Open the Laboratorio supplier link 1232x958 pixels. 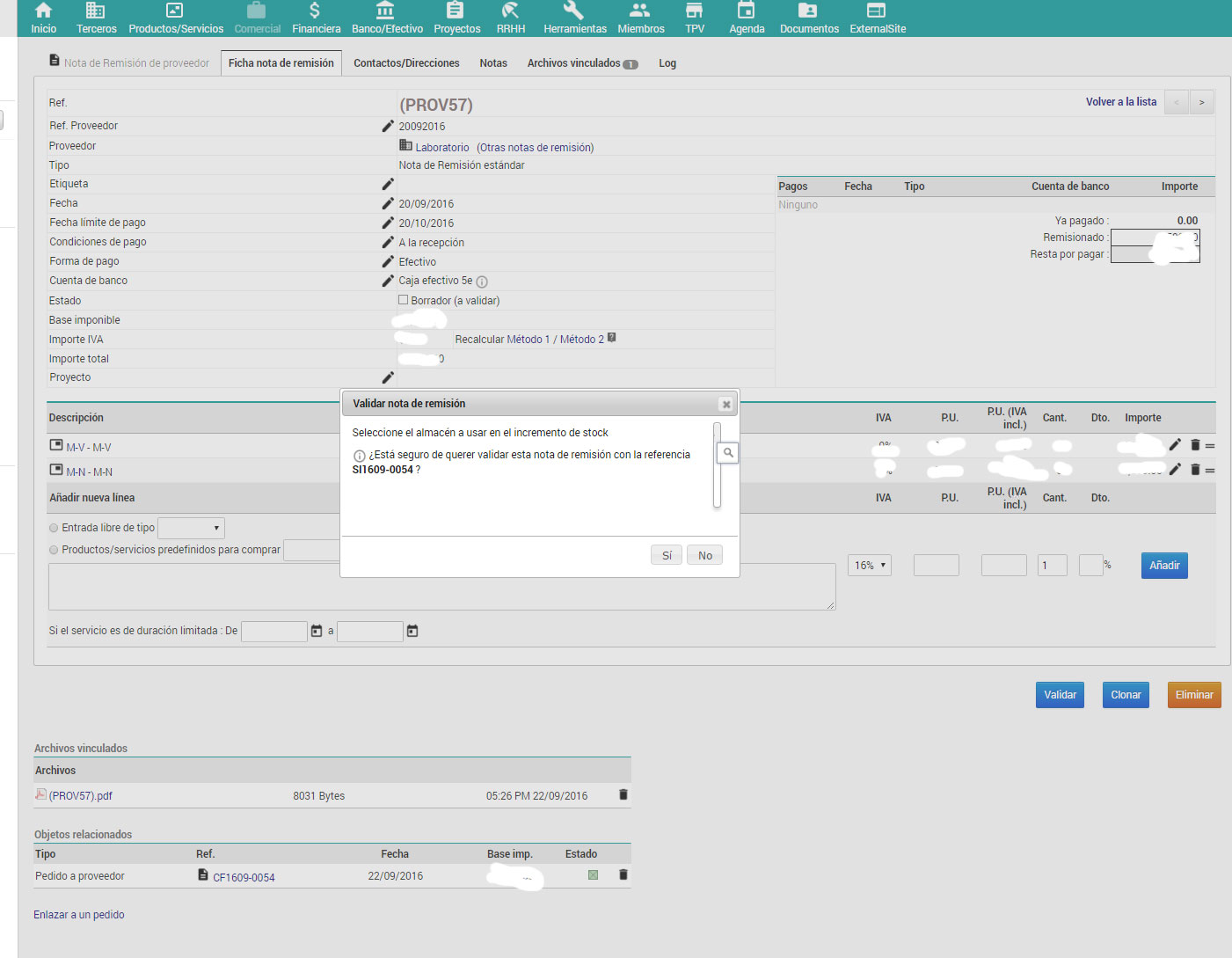point(442,148)
